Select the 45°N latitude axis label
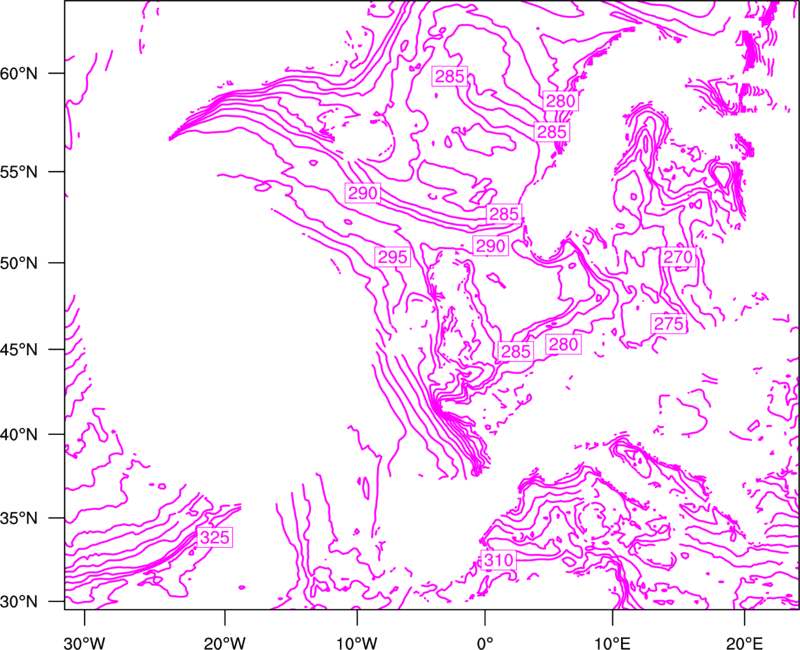800x650 pixels. [19, 350]
